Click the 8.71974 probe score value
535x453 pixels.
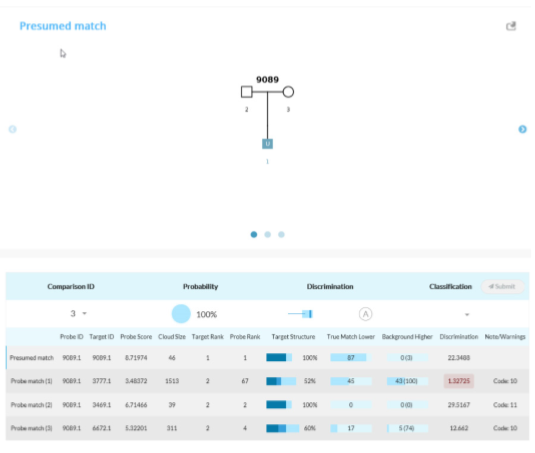(136, 357)
